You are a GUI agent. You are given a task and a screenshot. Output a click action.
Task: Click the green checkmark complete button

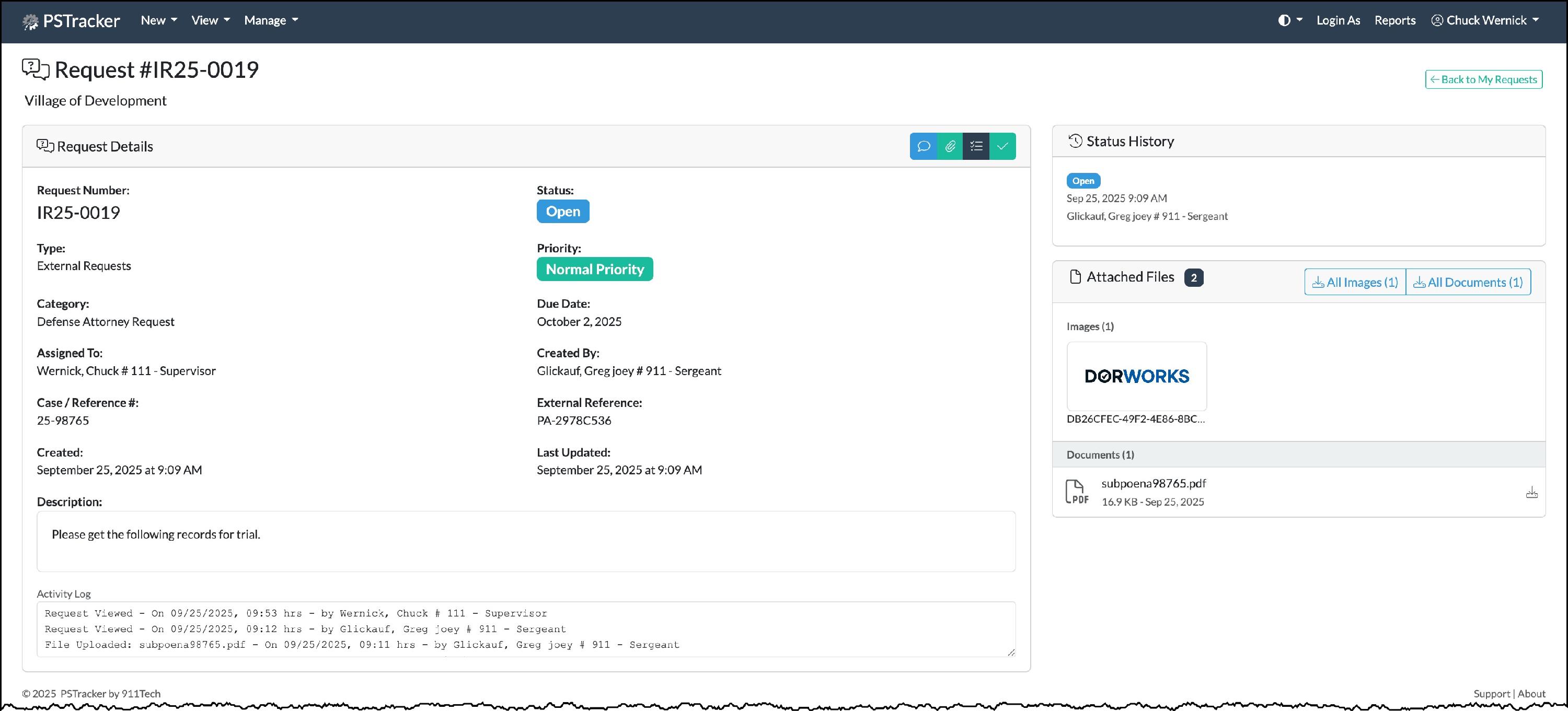(1002, 146)
